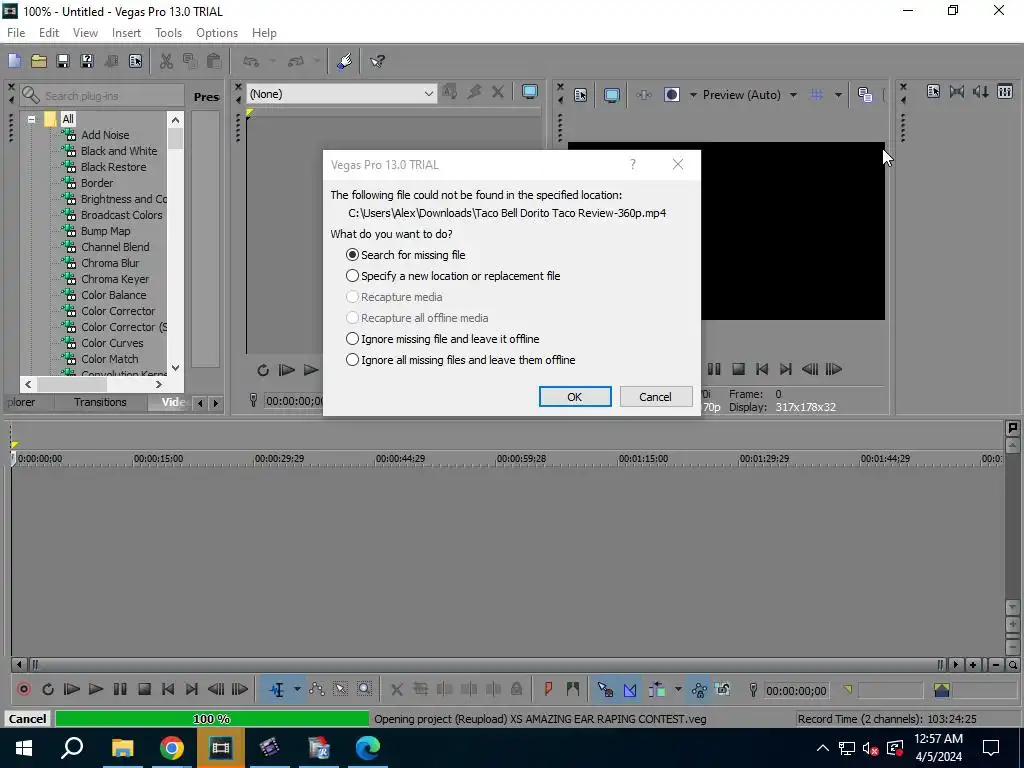Select Ignore all missing files option
Image resolution: width=1024 pixels, height=768 pixels.
click(x=460, y=360)
